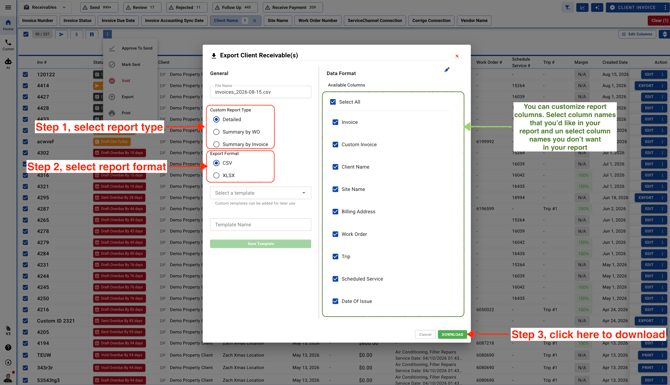Choose CSV export format
This screenshot has height=385, width=670.
[216, 163]
